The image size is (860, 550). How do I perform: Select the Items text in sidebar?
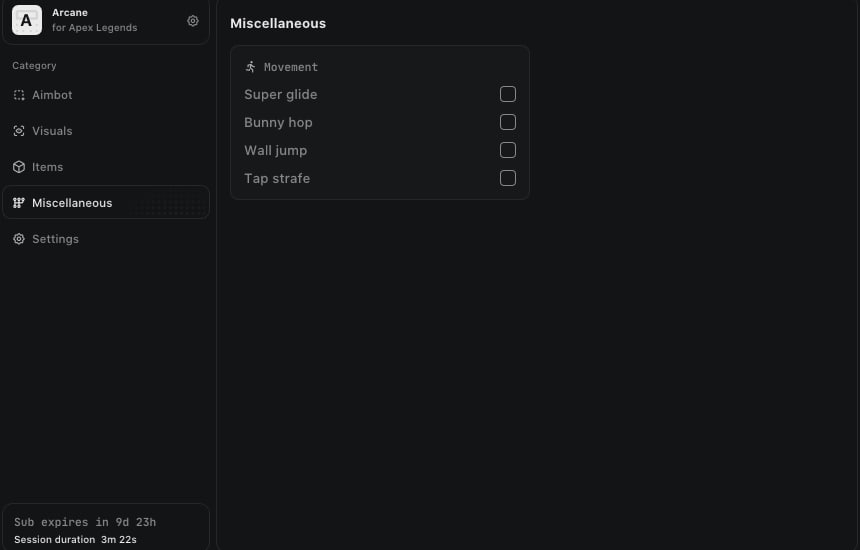click(x=47, y=167)
